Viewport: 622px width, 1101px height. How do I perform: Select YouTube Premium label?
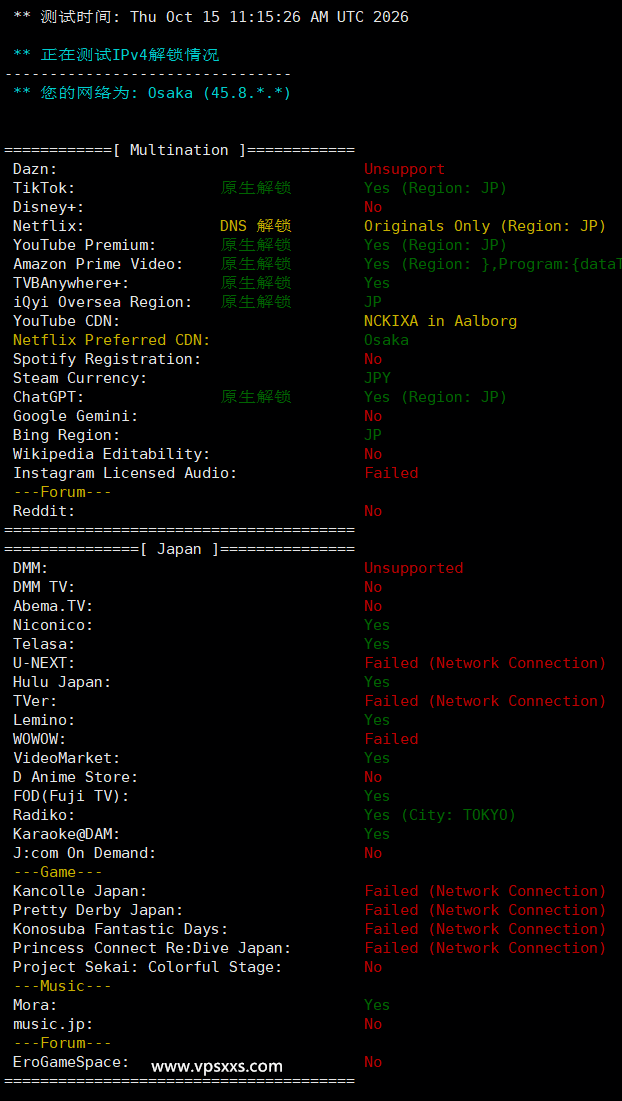pos(84,245)
